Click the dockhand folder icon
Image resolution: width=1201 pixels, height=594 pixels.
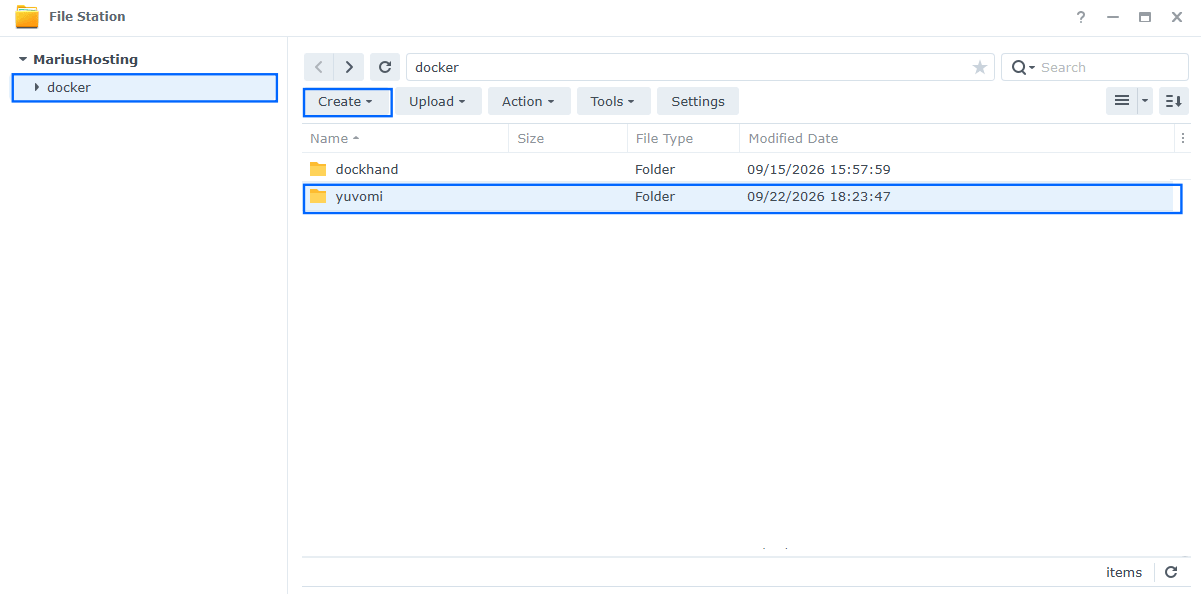click(x=318, y=169)
